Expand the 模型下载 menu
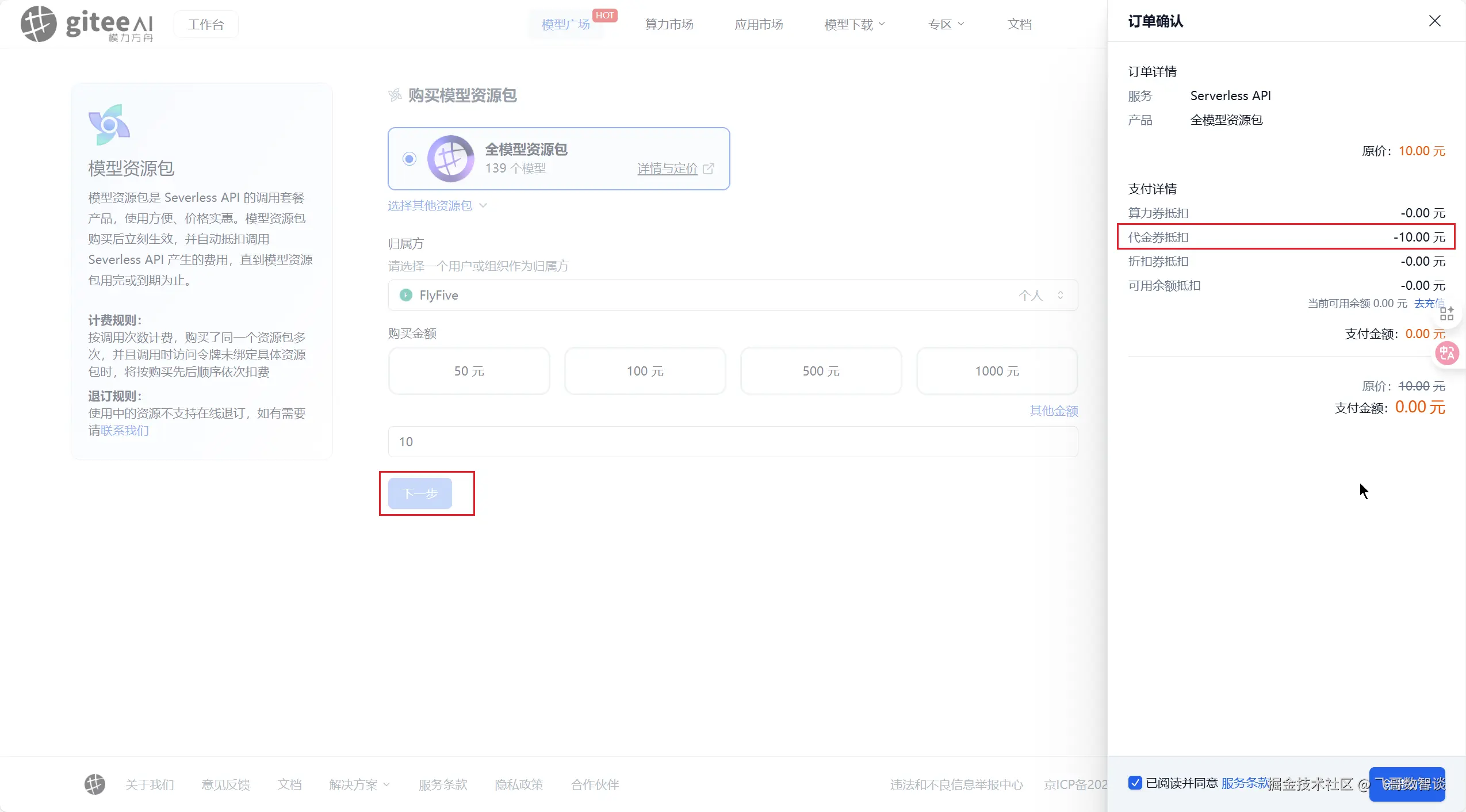This screenshot has width=1466, height=812. tap(854, 25)
